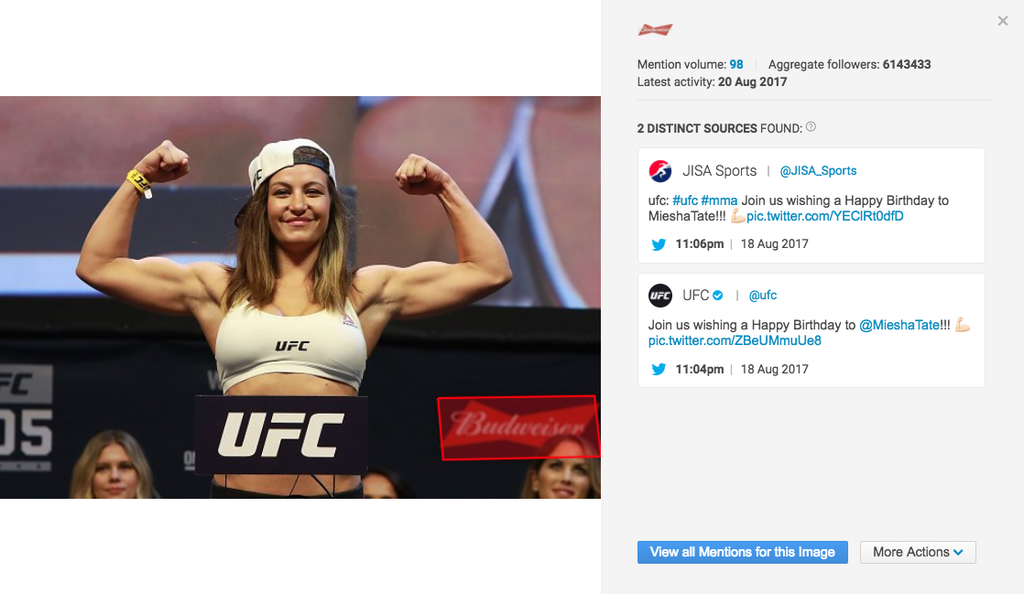This screenshot has height=594, width=1024.
Task: Click the @MieshaTate mention link
Action: pyautogui.click(x=899, y=325)
